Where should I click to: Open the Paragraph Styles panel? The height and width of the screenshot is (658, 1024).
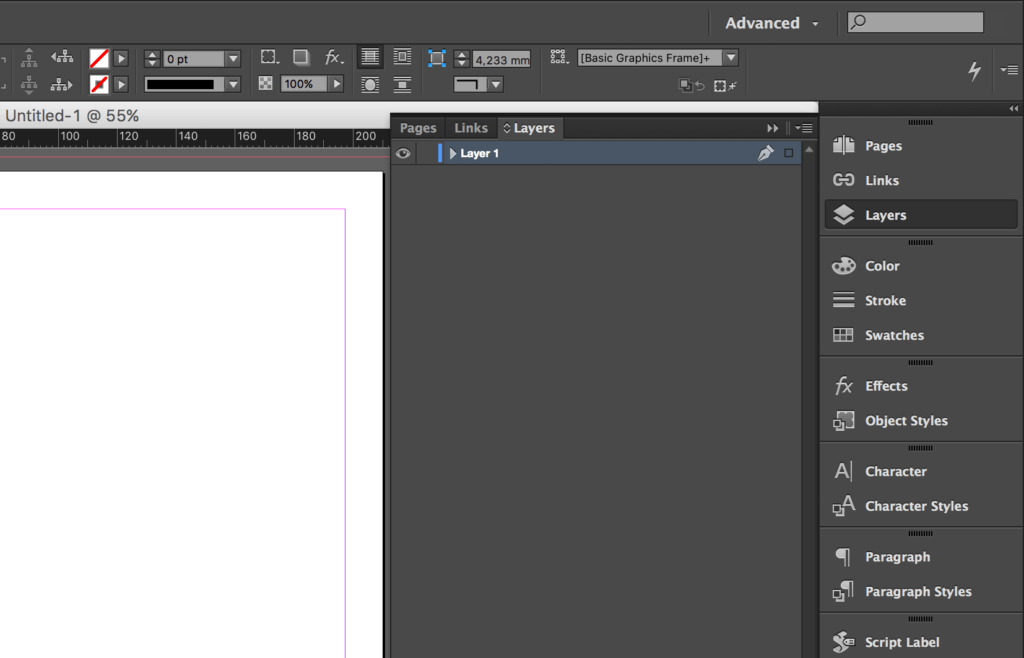(x=921, y=591)
